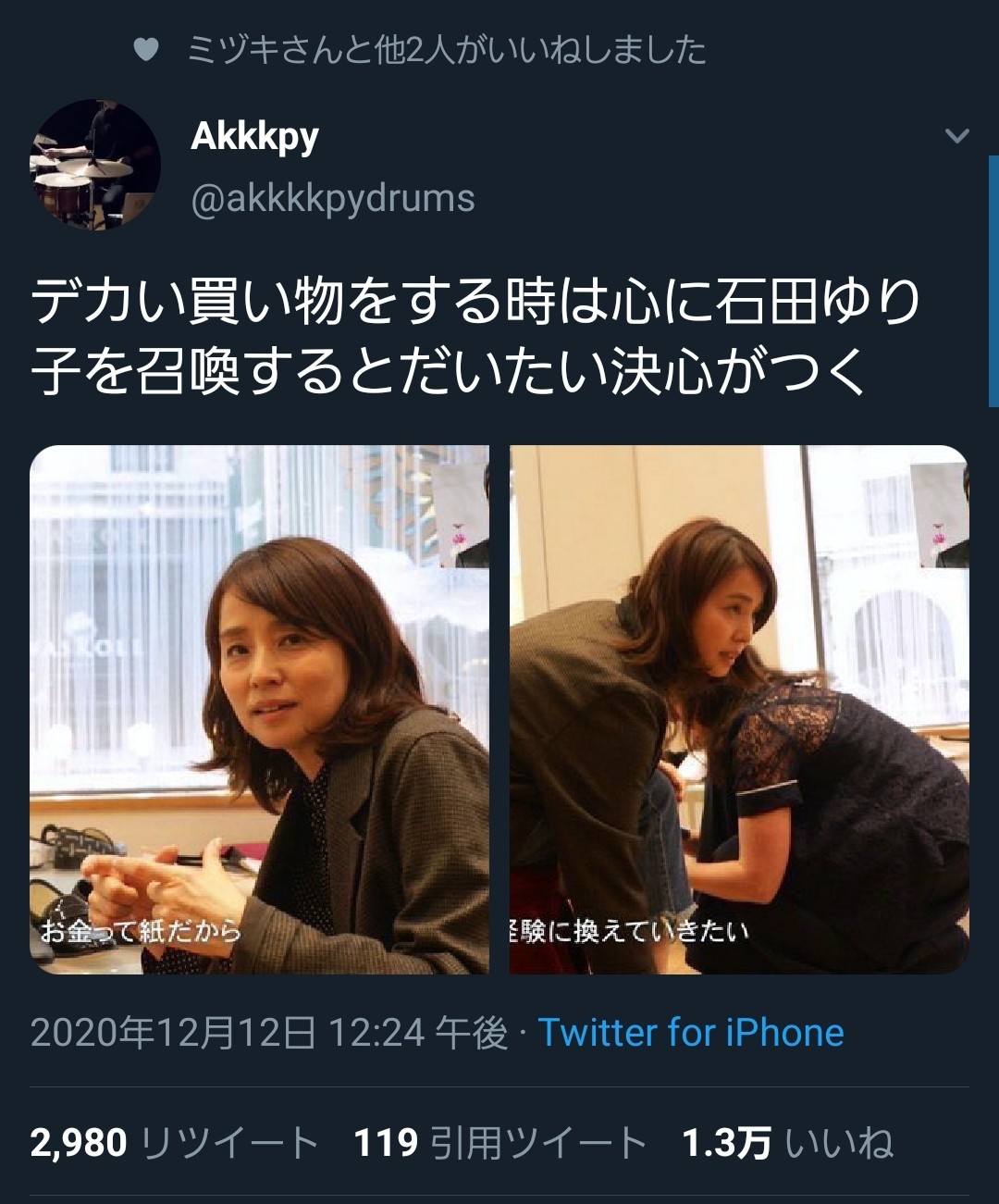The width and height of the screenshot is (999, 1204).
Task: Show the 2,980 リツイート list
Action: (x=174, y=1143)
